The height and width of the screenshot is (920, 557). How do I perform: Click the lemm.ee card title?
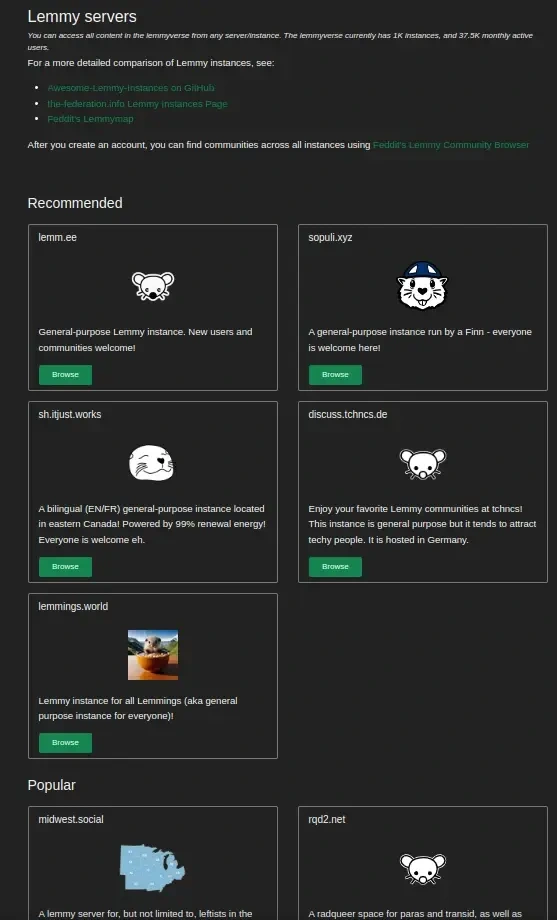click(58, 237)
